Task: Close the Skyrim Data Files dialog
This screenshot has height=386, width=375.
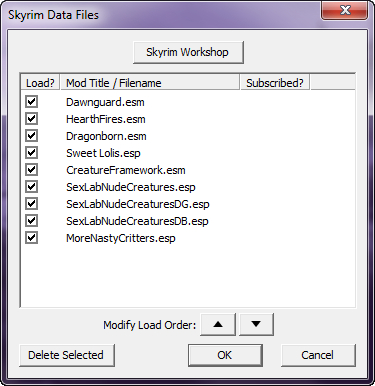Action: coord(345,10)
